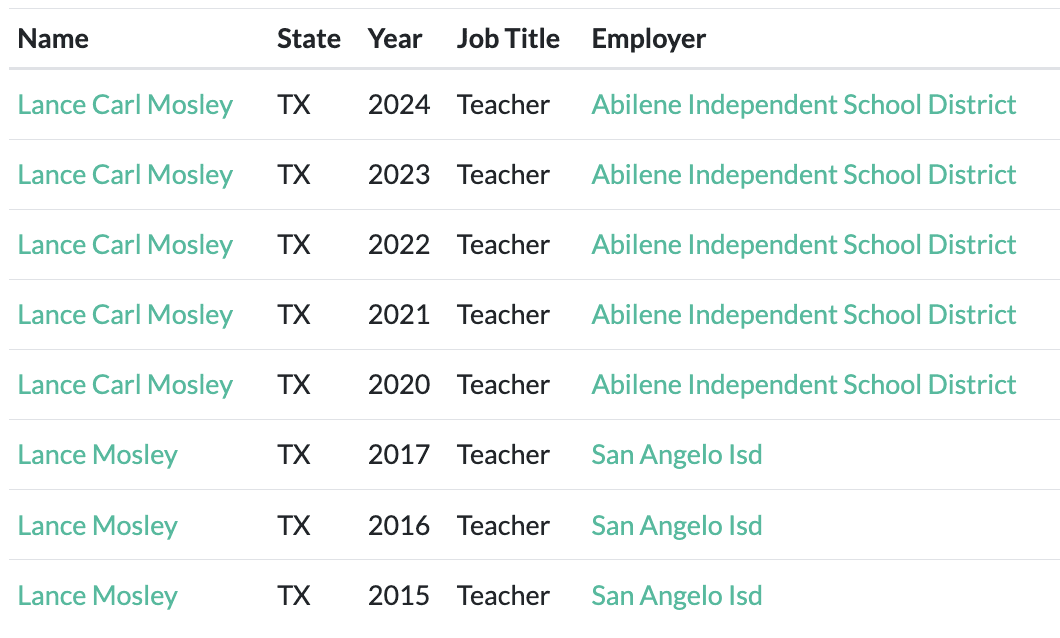Click the Job Title column header

tap(508, 39)
